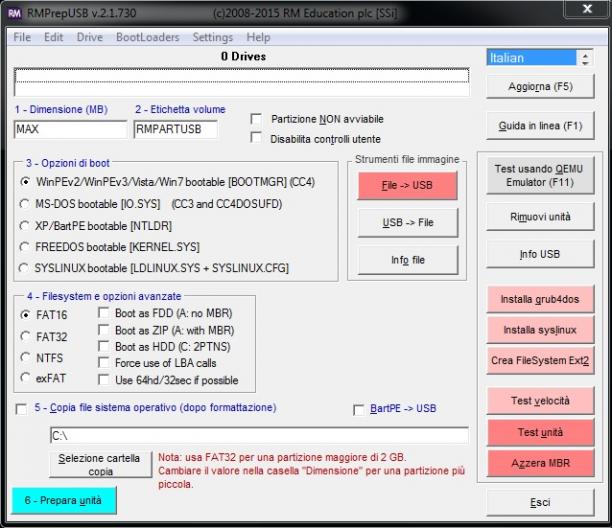This screenshot has height=528, width=612.
Task: Click the File -> USB button
Action: pos(407,185)
